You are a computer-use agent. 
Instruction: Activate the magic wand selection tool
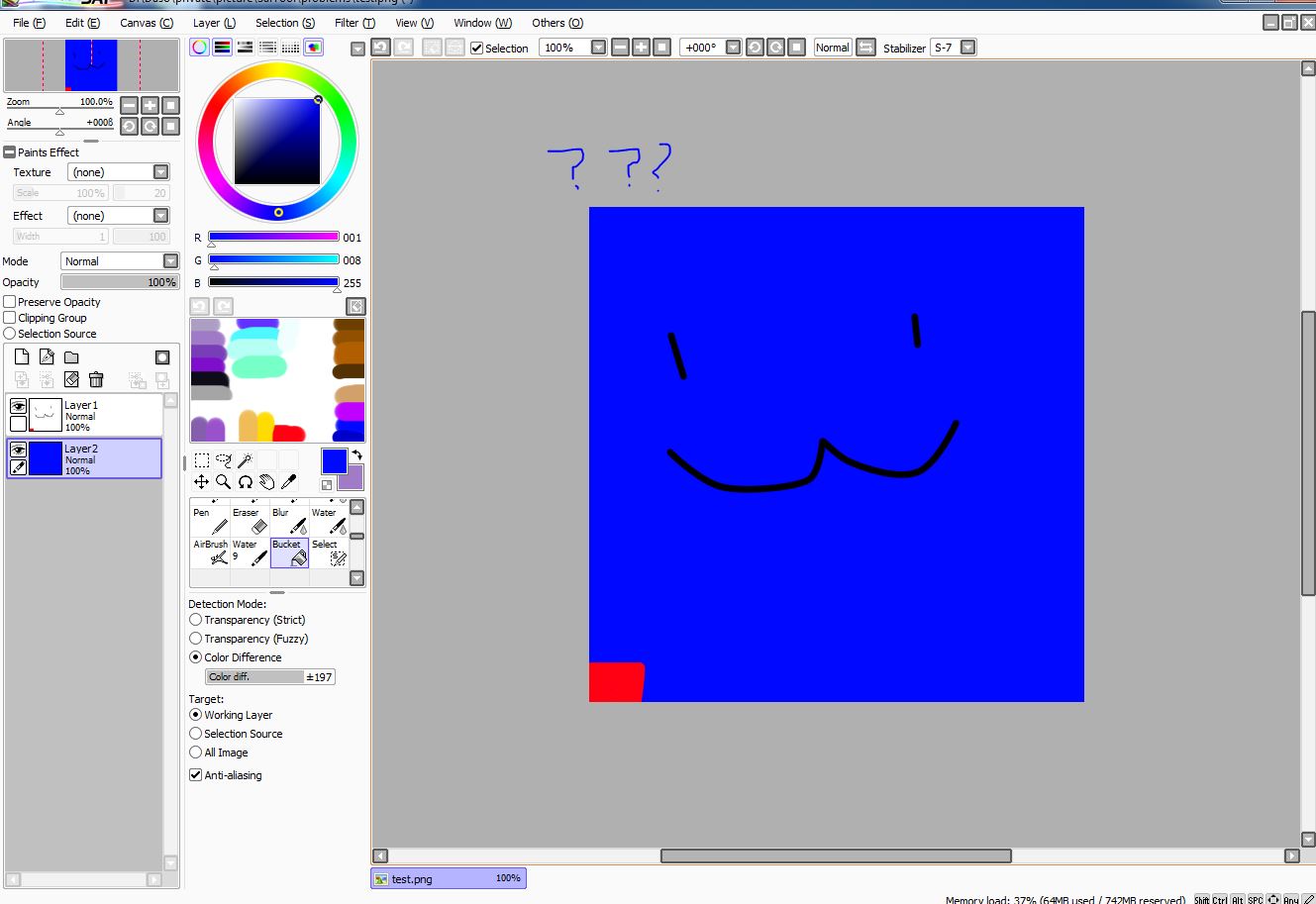[x=245, y=460]
